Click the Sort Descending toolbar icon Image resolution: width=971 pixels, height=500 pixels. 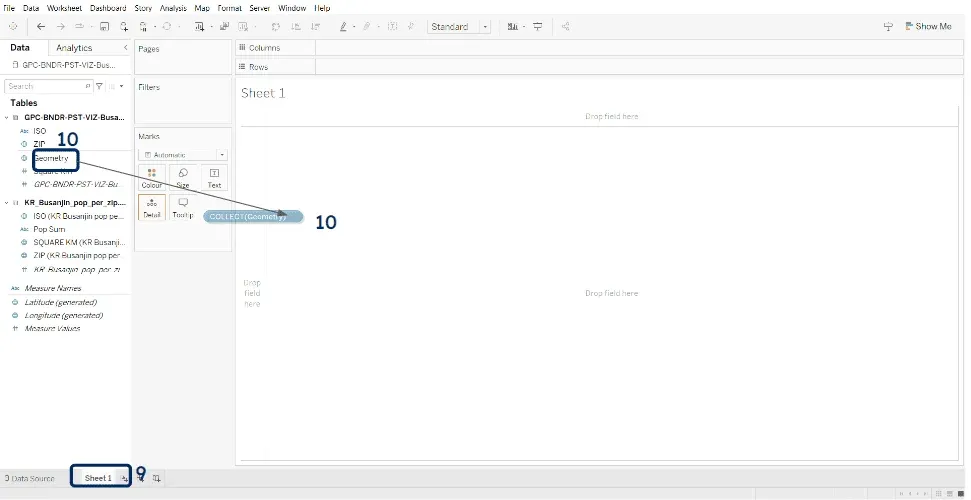[316, 27]
